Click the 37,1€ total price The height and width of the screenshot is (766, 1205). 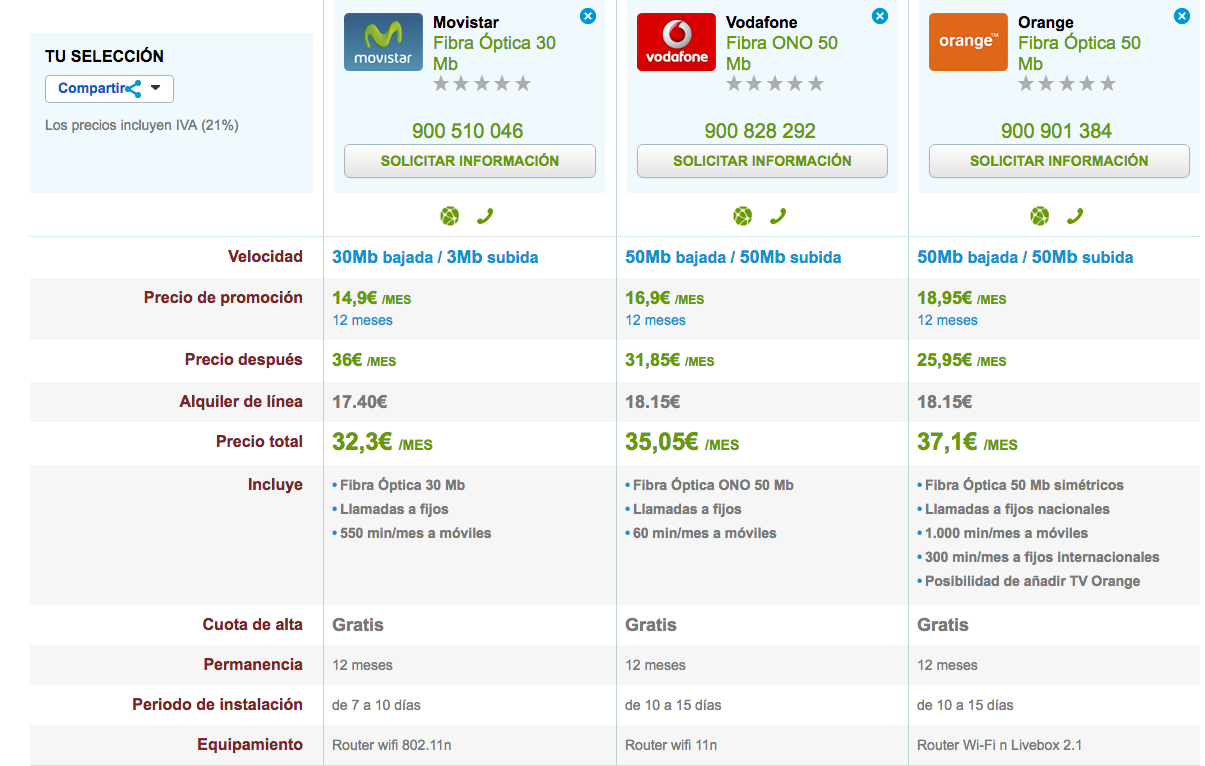pyautogui.click(x=967, y=443)
